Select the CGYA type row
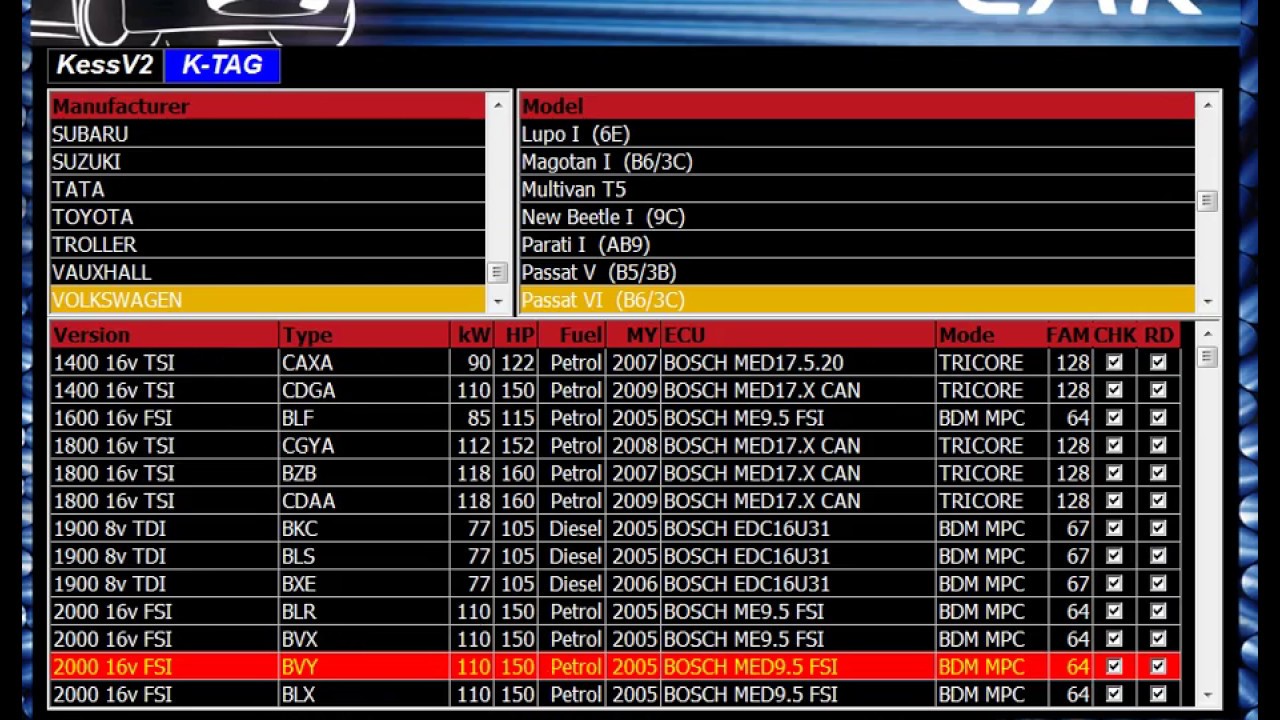1280x720 pixels. pyautogui.click(x=615, y=446)
